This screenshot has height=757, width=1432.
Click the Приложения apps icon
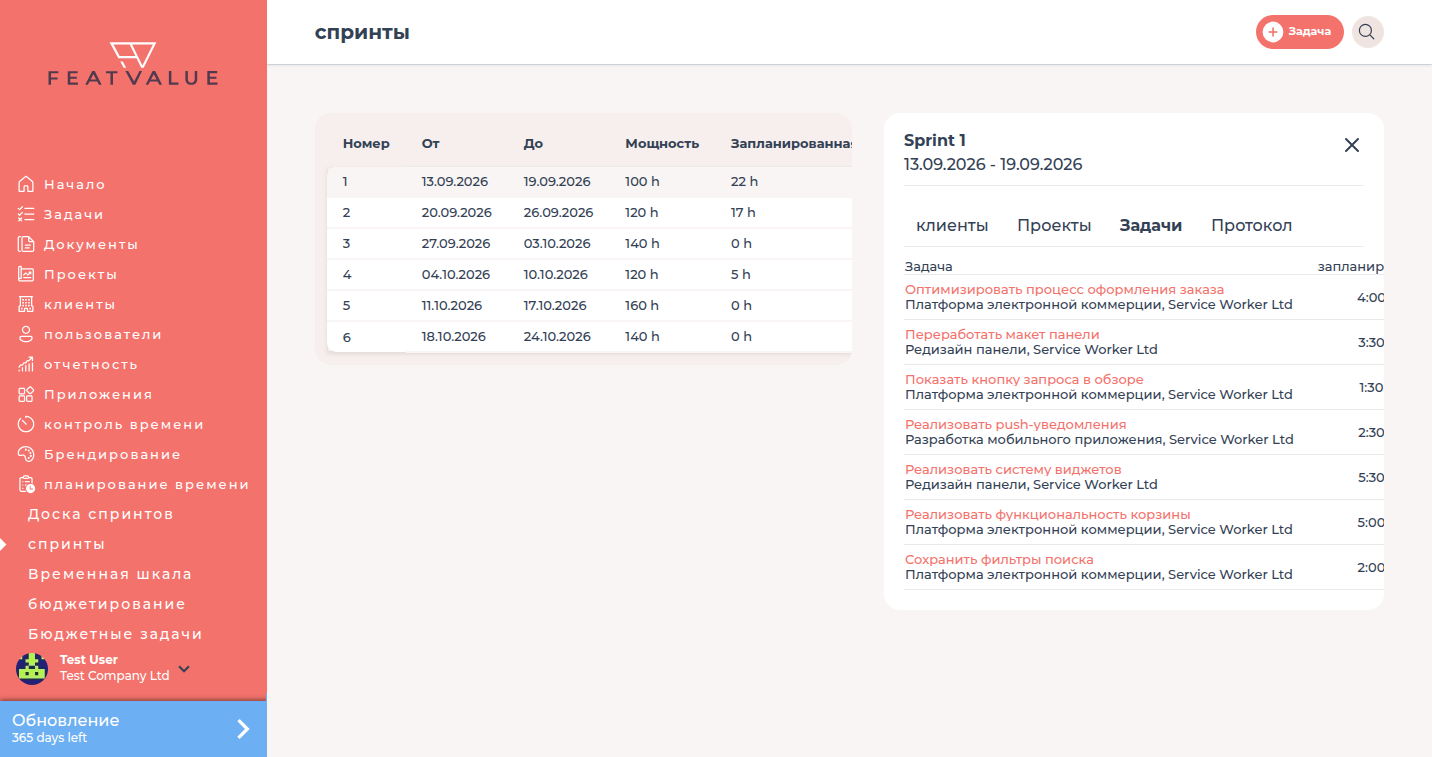[27, 394]
